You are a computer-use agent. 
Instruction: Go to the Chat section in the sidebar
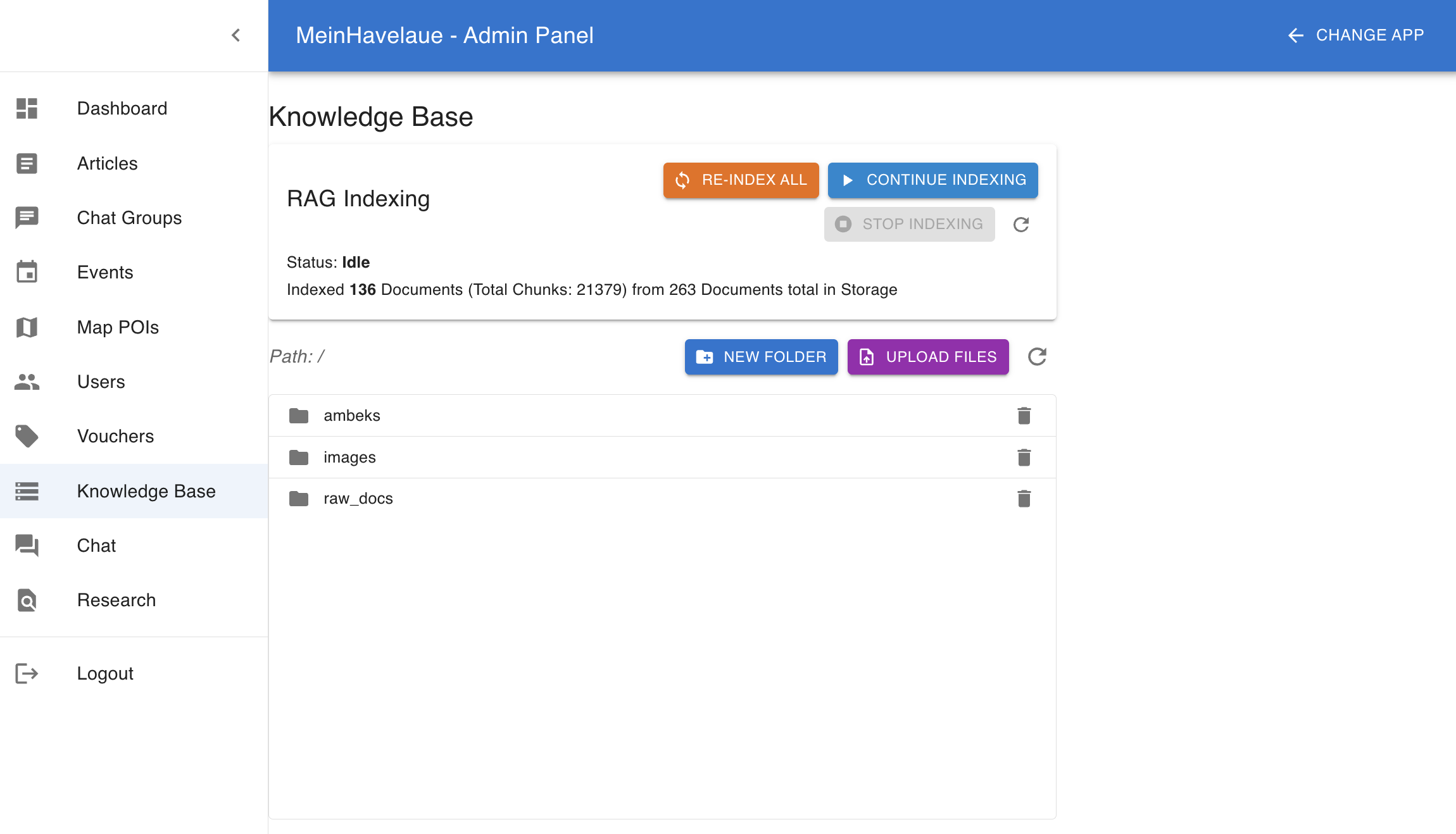[x=96, y=545]
